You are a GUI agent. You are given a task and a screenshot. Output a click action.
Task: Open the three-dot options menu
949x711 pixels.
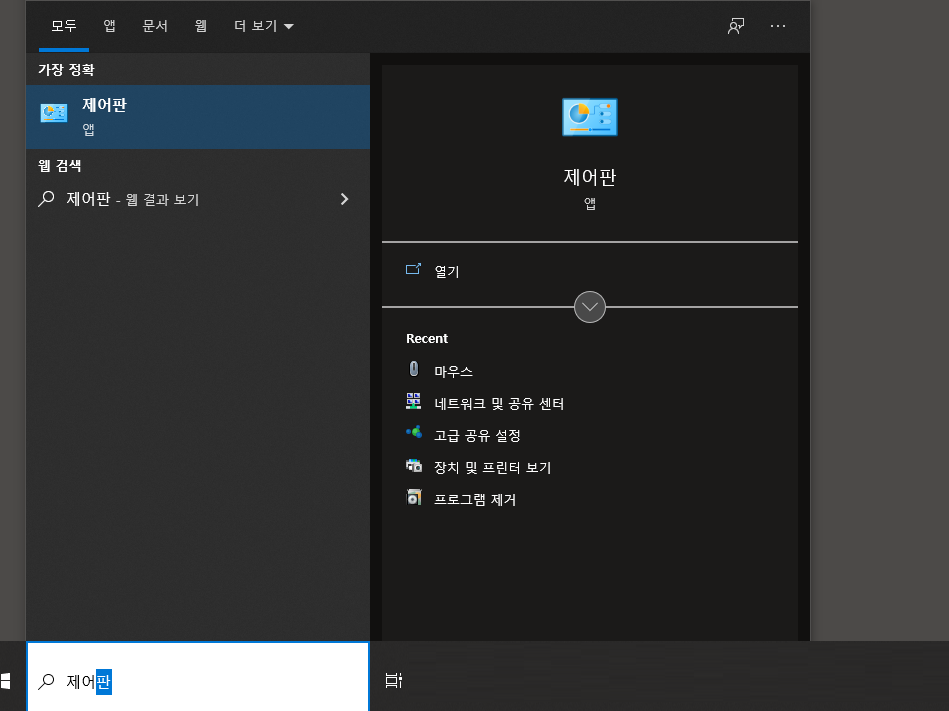pyautogui.click(x=778, y=26)
